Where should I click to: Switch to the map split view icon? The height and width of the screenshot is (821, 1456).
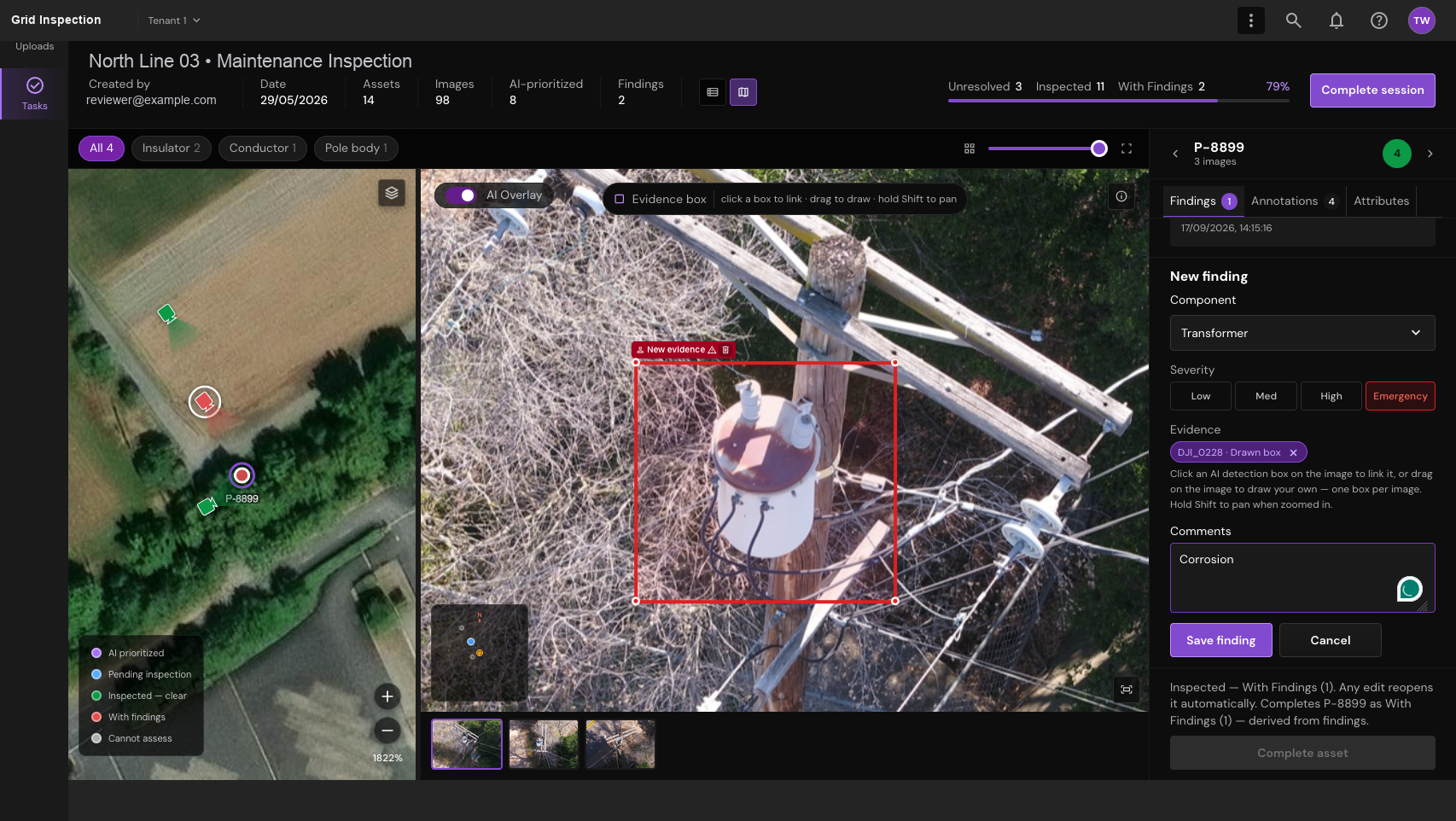tap(743, 92)
